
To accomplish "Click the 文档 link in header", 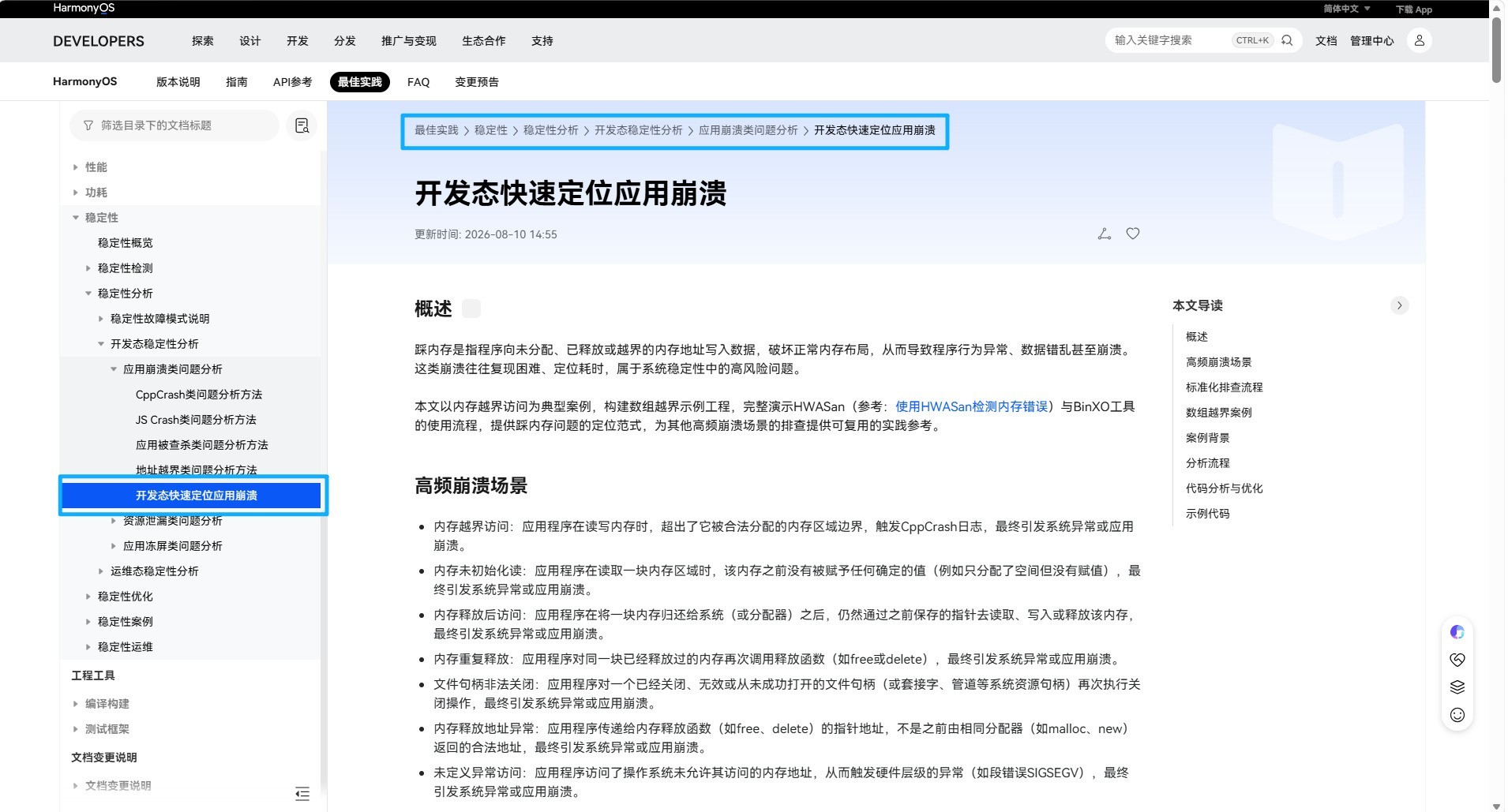I will 1326,41.
